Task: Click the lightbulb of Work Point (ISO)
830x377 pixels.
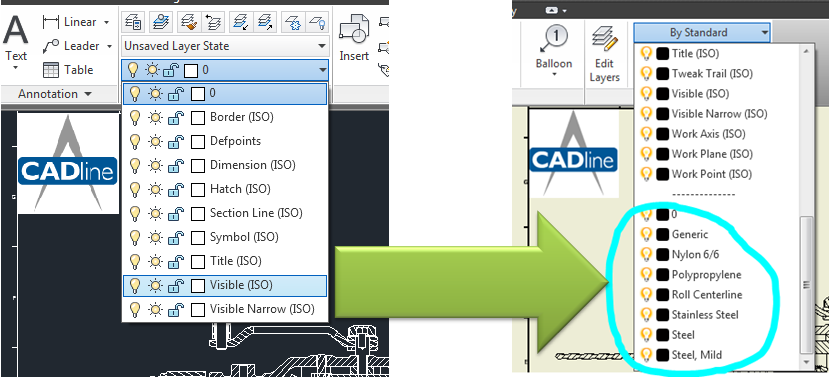Action: click(x=646, y=174)
